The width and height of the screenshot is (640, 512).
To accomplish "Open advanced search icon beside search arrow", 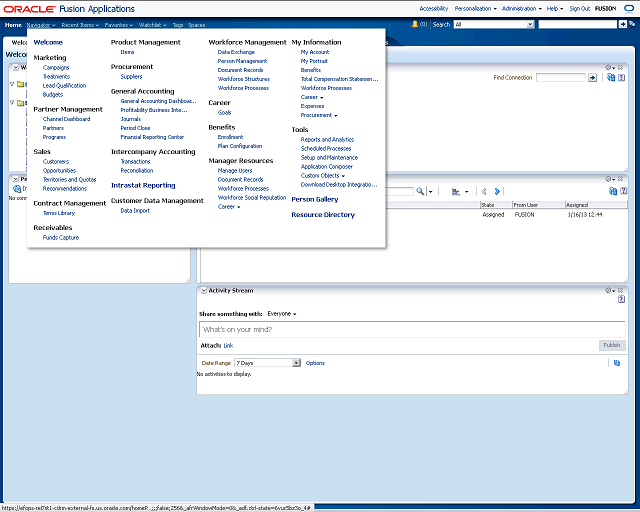I will tap(632, 24).
